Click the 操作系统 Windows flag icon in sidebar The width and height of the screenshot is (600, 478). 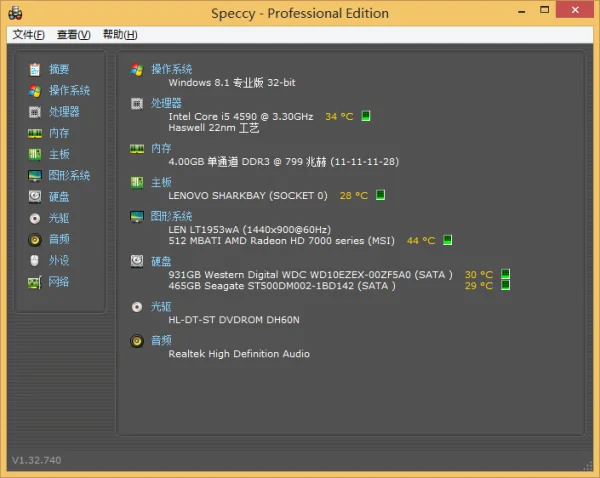(x=35, y=91)
